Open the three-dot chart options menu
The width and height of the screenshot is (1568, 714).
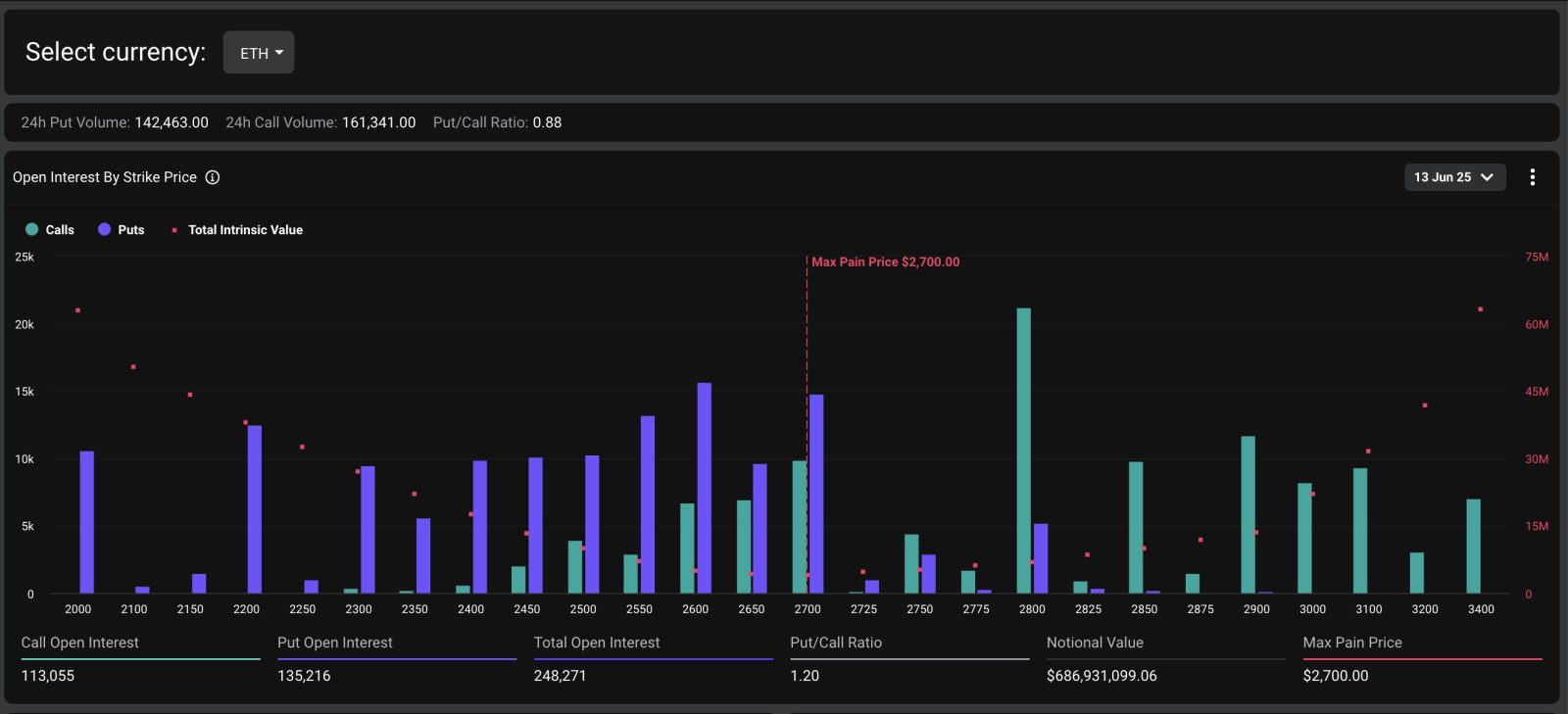(x=1532, y=177)
